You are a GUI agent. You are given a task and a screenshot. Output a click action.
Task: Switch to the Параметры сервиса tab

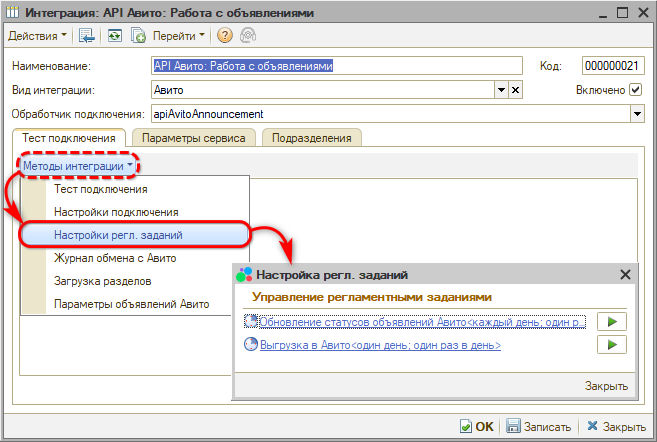click(x=193, y=138)
